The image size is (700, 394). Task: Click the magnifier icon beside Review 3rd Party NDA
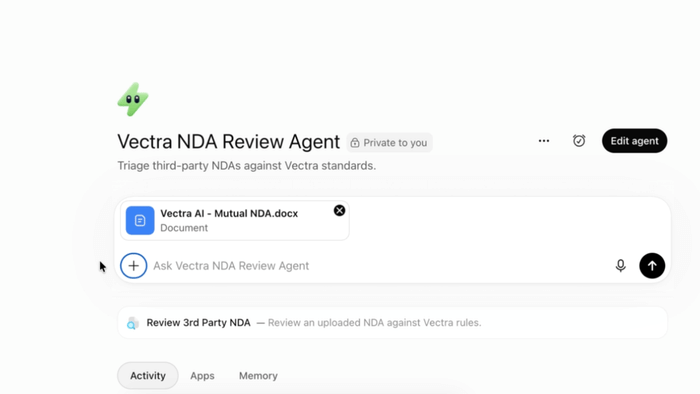point(132,323)
